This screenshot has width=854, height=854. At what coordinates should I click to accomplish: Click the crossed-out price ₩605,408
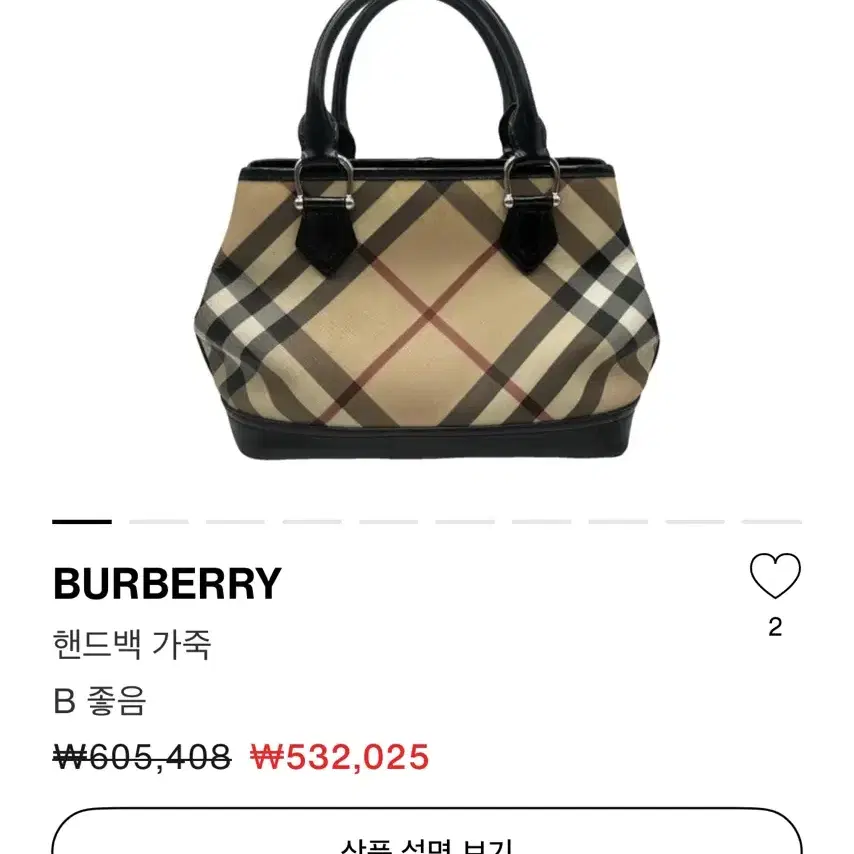pyautogui.click(x=142, y=757)
